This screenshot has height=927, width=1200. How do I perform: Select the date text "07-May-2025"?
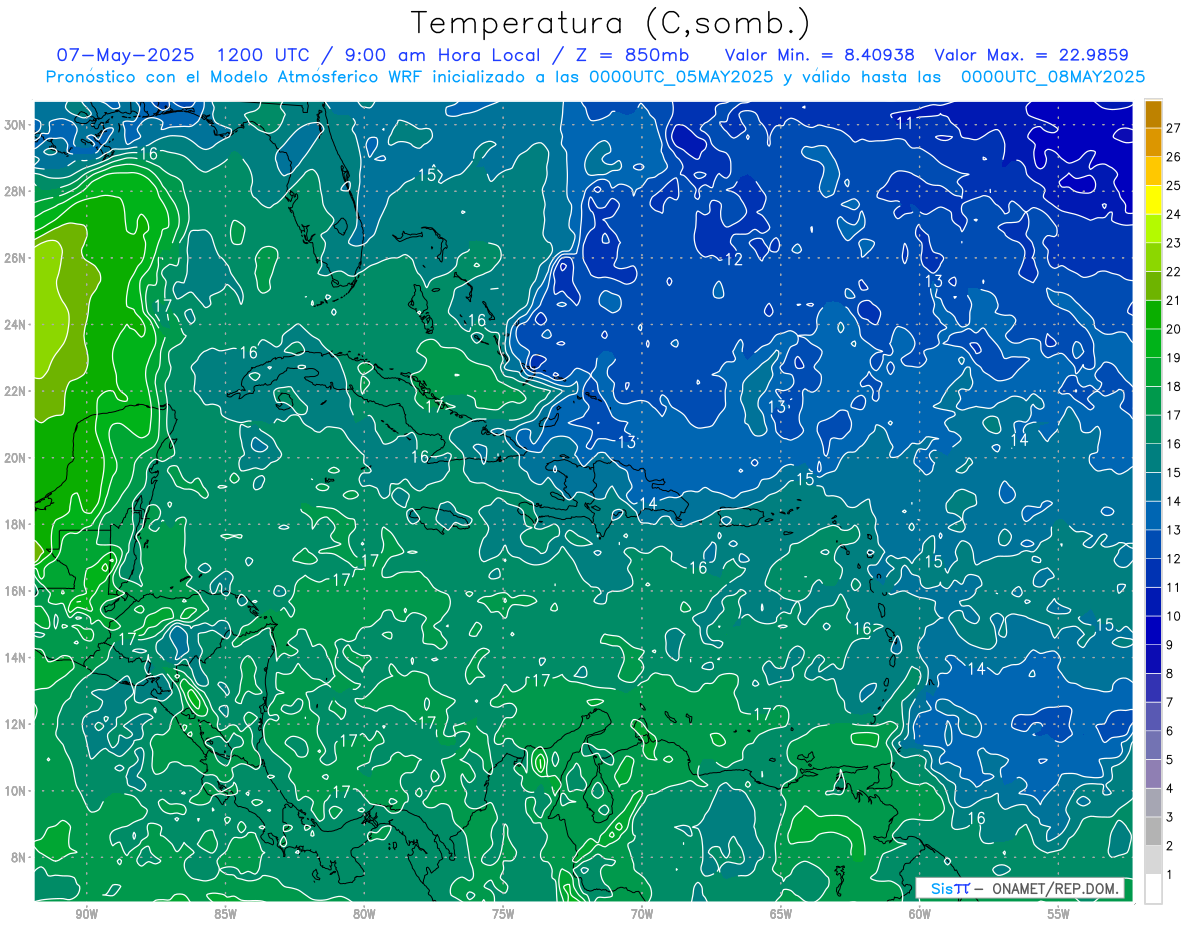[125, 55]
